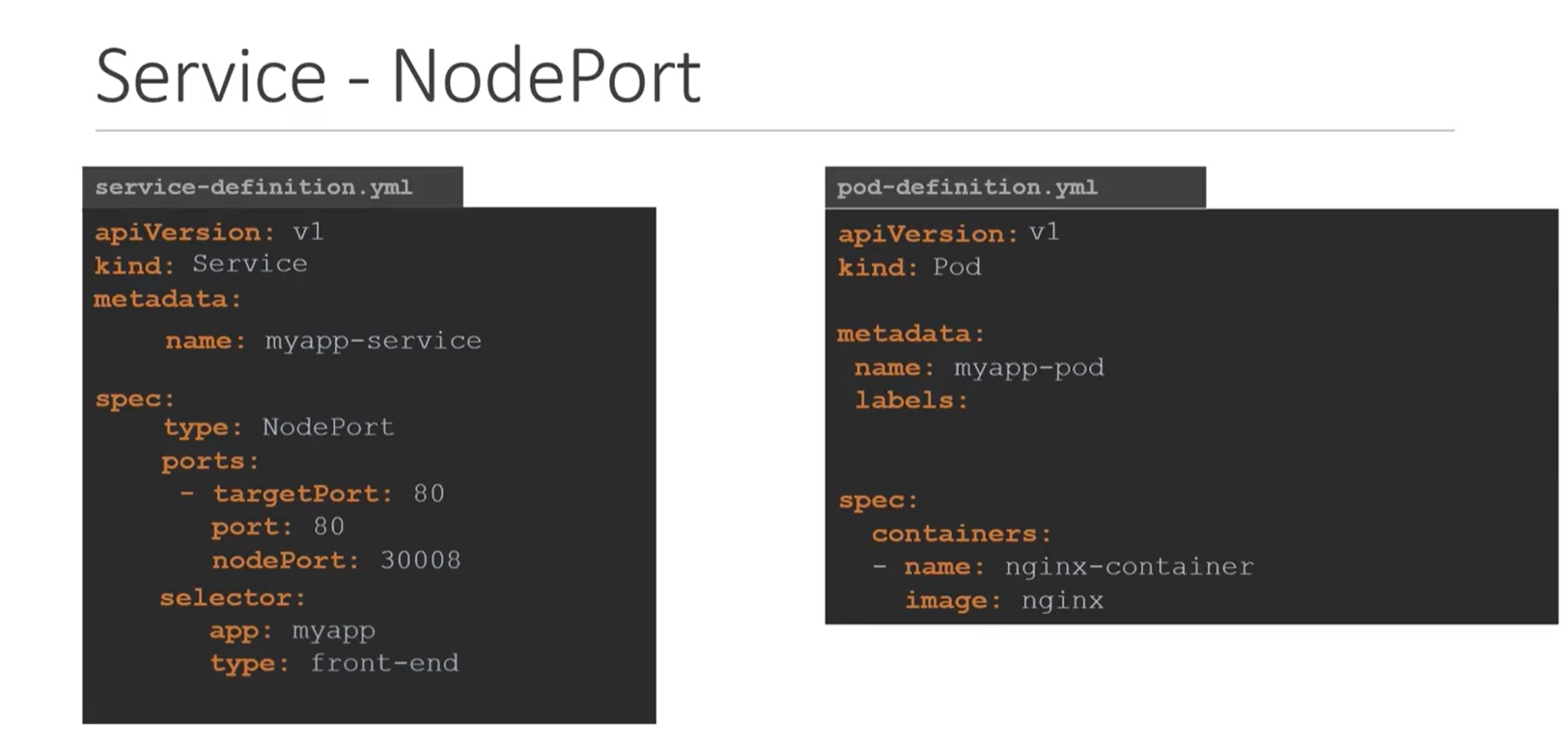Click the nodePort value 30008
Viewport: 1568px width, 744px height.
[x=420, y=561]
